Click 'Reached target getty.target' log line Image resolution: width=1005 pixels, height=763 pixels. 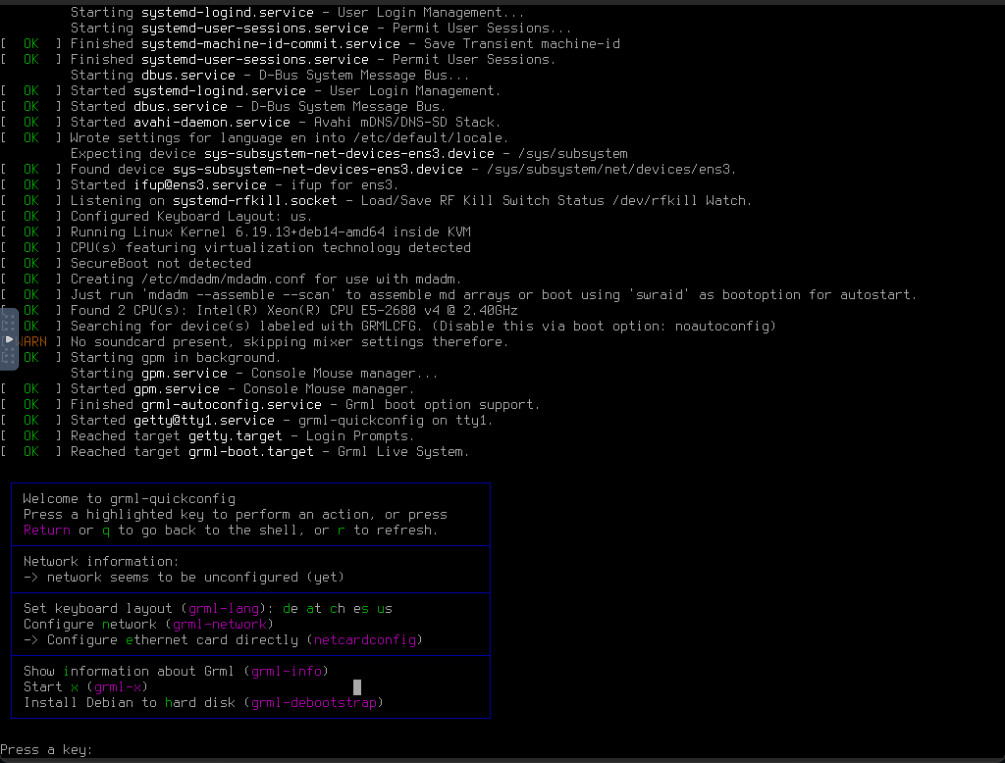242,436
